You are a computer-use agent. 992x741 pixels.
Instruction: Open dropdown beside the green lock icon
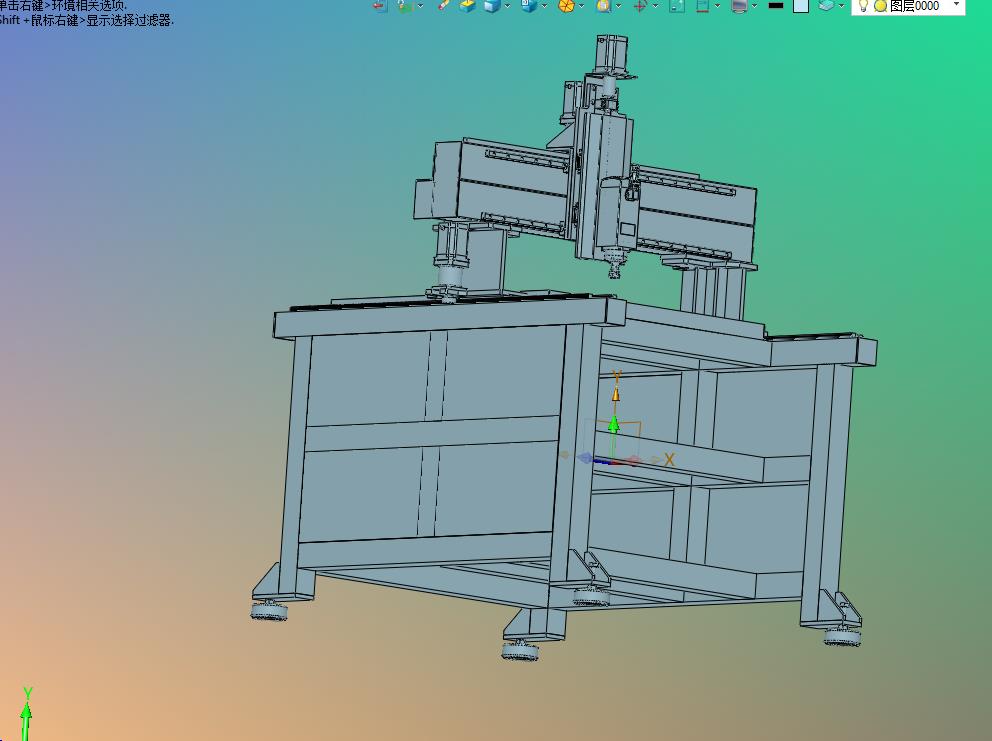pos(420,6)
